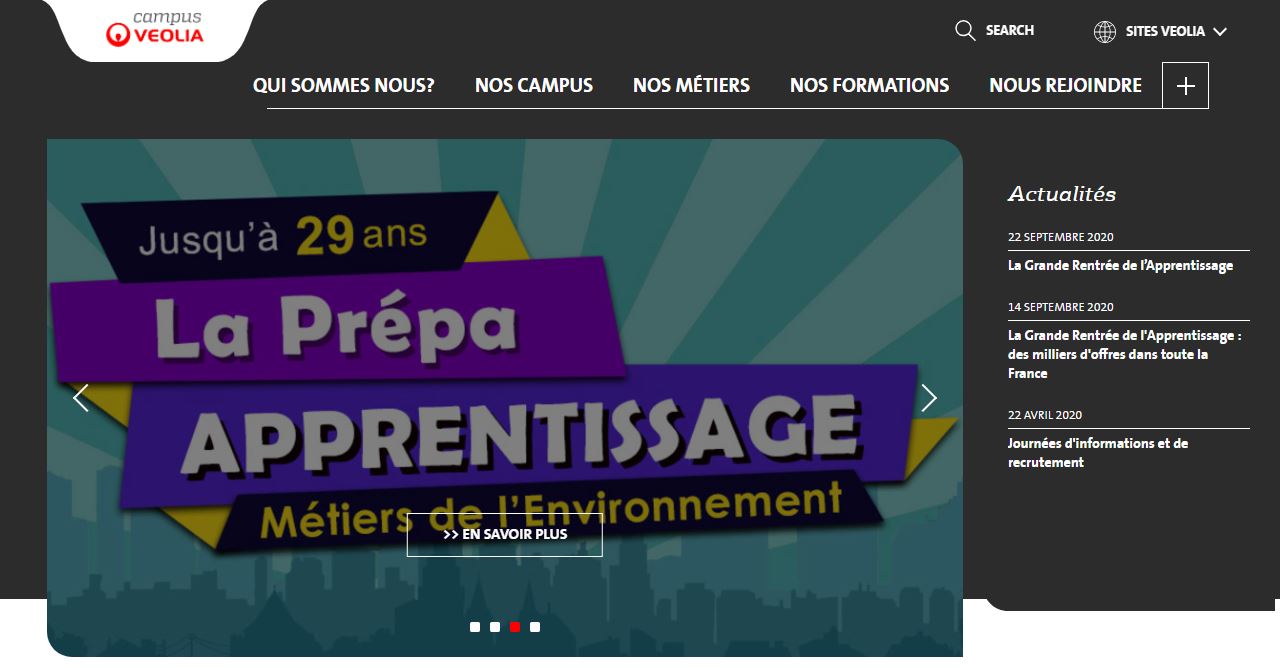Click the En savoir plus button
Screen dimensions: 1280x667
tap(505, 534)
